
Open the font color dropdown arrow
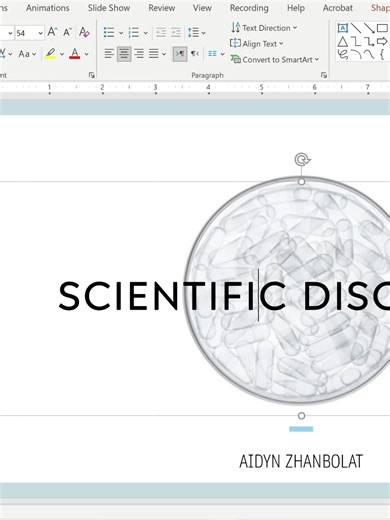click(x=86, y=54)
